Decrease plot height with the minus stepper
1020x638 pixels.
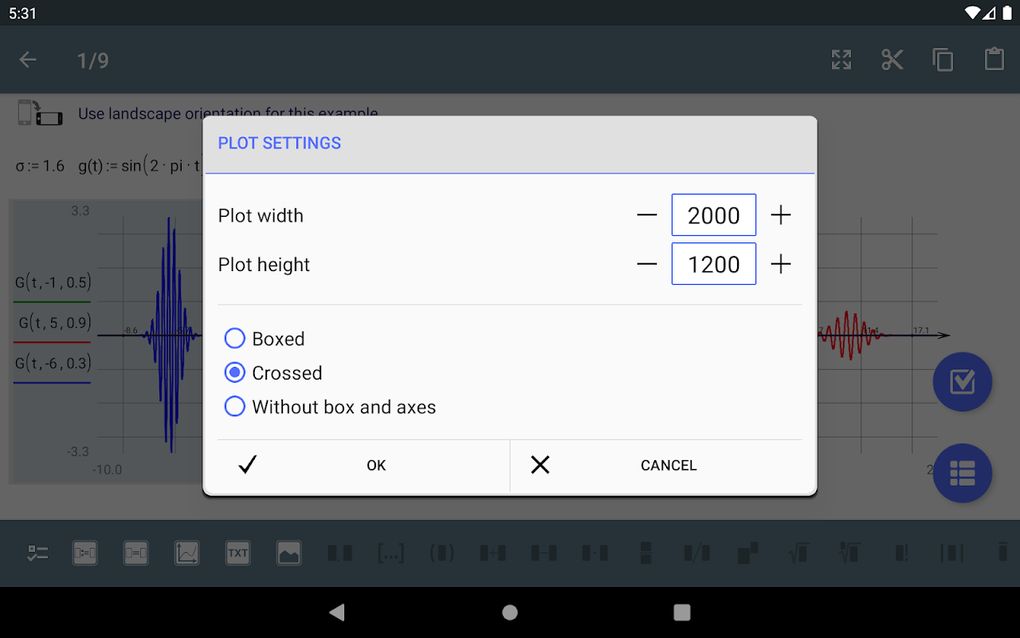pyautogui.click(x=646, y=263)
